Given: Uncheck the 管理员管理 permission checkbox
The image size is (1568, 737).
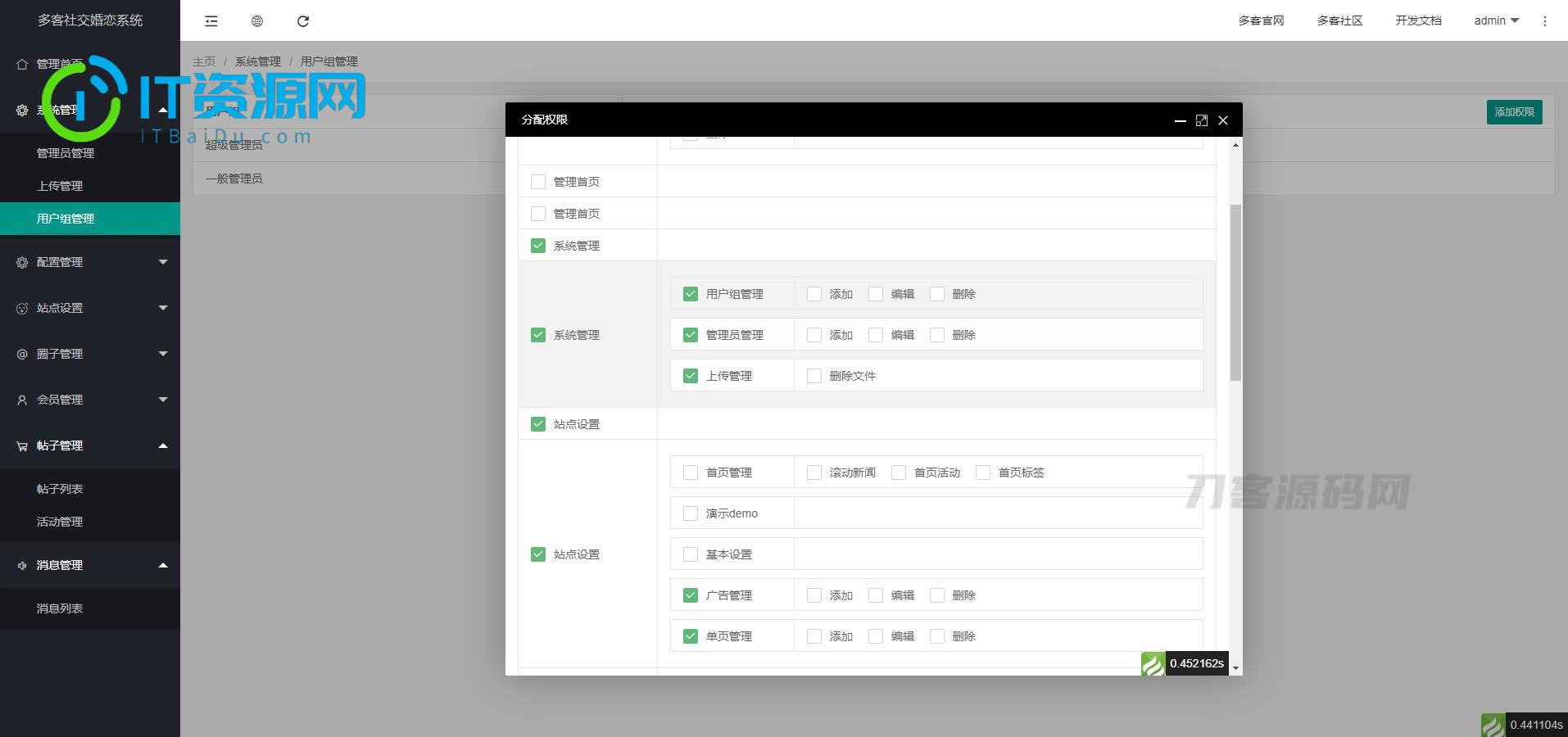Looking at the screenshot, I should [691, 335].
